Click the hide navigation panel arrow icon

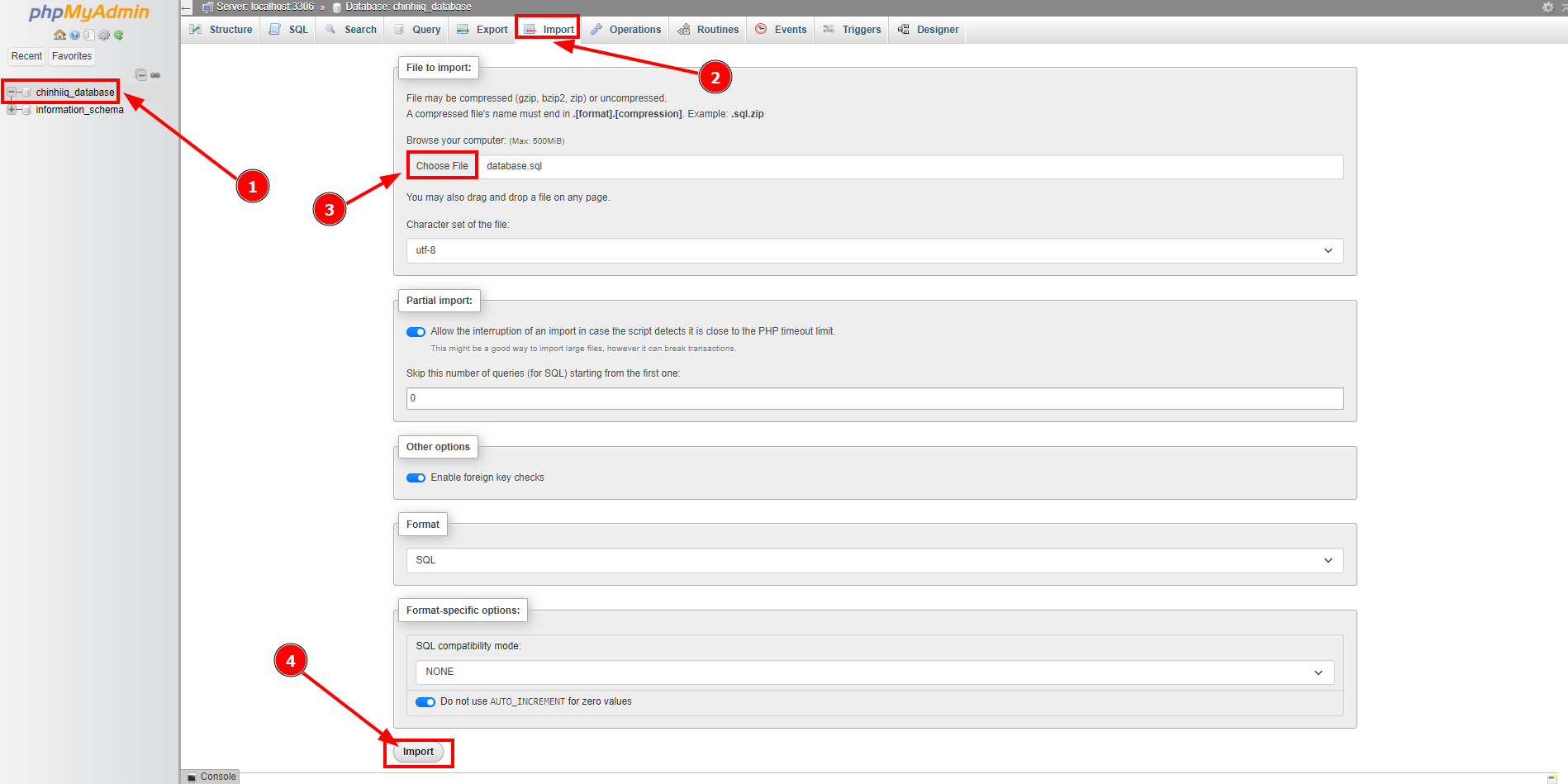click(x=187, y=7)
